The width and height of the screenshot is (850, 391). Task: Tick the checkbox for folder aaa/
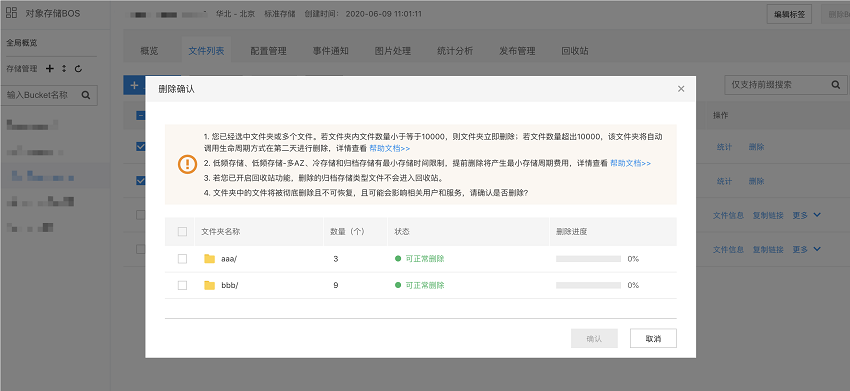click(x=182, y=259)
